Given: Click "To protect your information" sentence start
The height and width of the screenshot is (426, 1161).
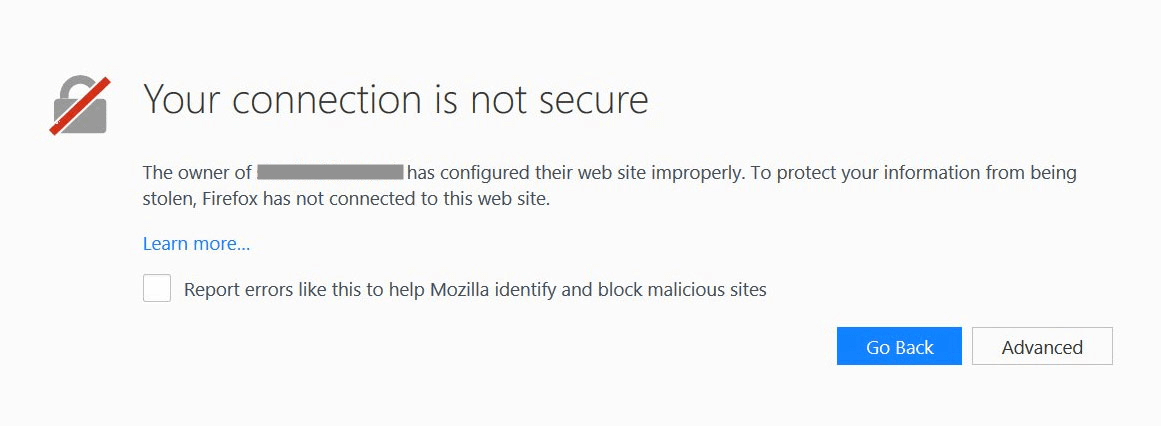Looking at the screenshot, I should click(846, 173).
